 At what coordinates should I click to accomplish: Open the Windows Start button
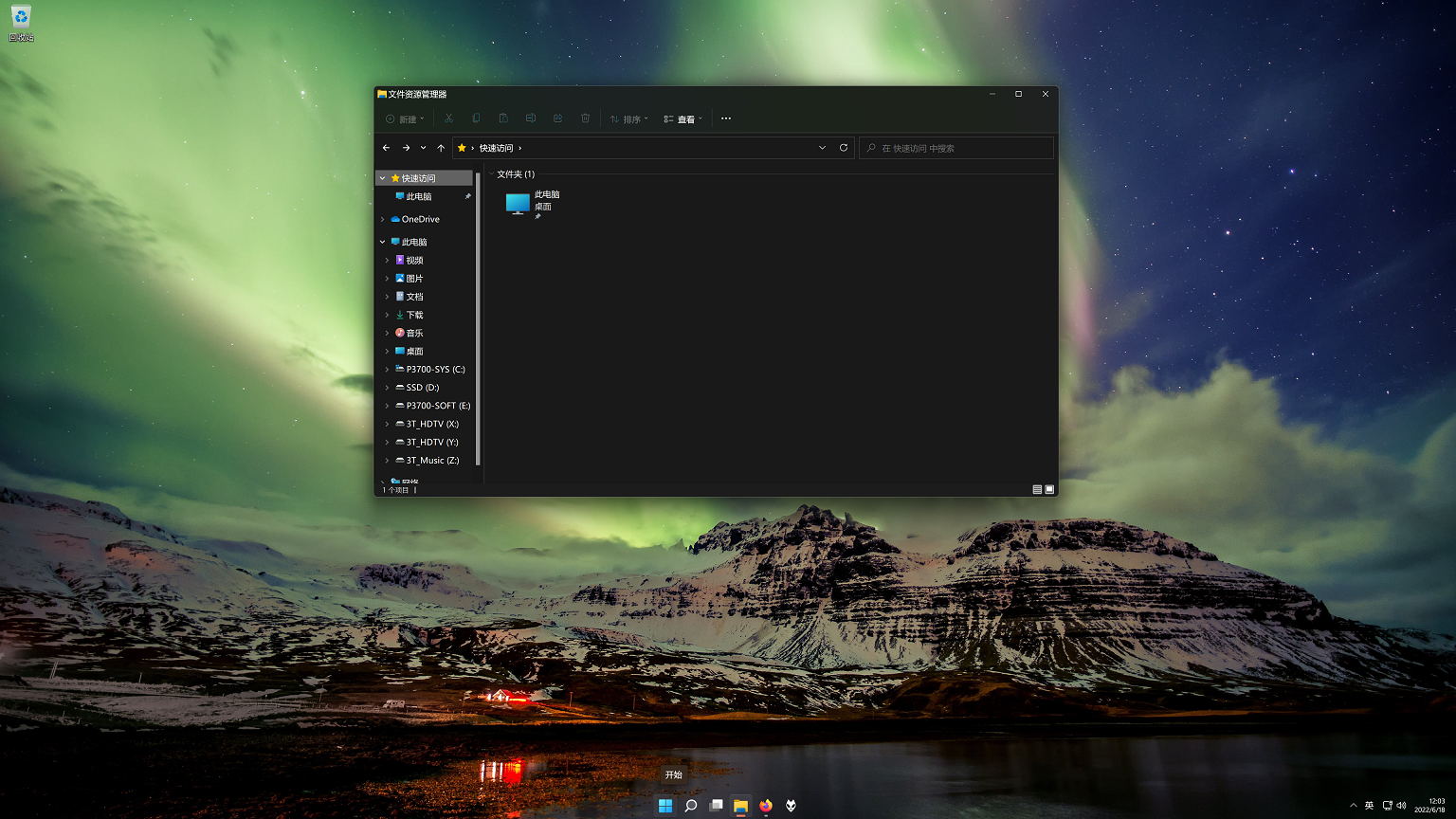click(x=665, y=806)
